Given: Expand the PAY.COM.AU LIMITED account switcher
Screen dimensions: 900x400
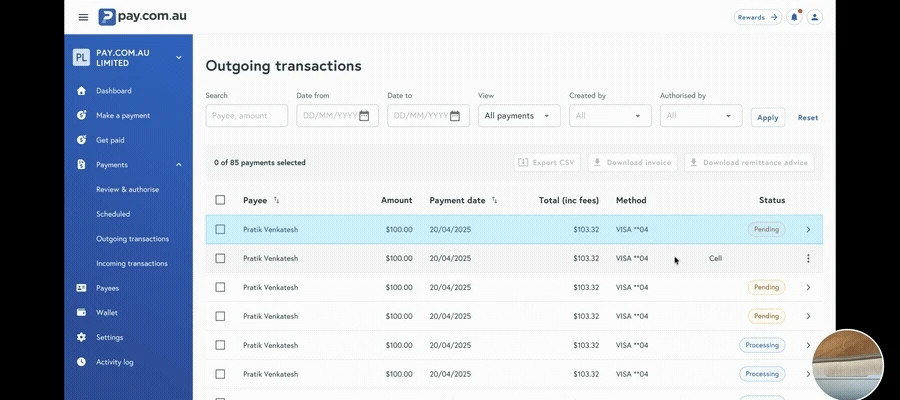Looking at the screenshot, I should click(179, 57).
